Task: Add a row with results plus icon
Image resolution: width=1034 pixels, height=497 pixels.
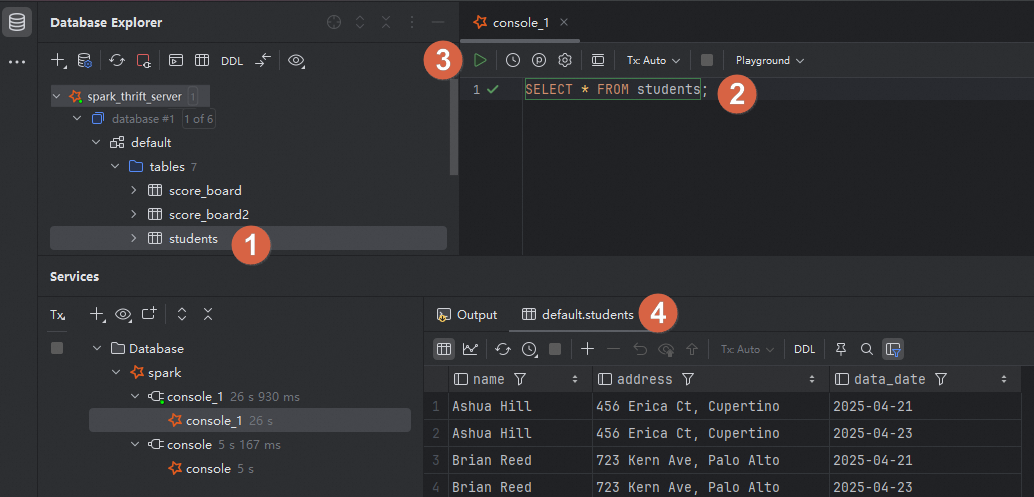Action: 587,349
